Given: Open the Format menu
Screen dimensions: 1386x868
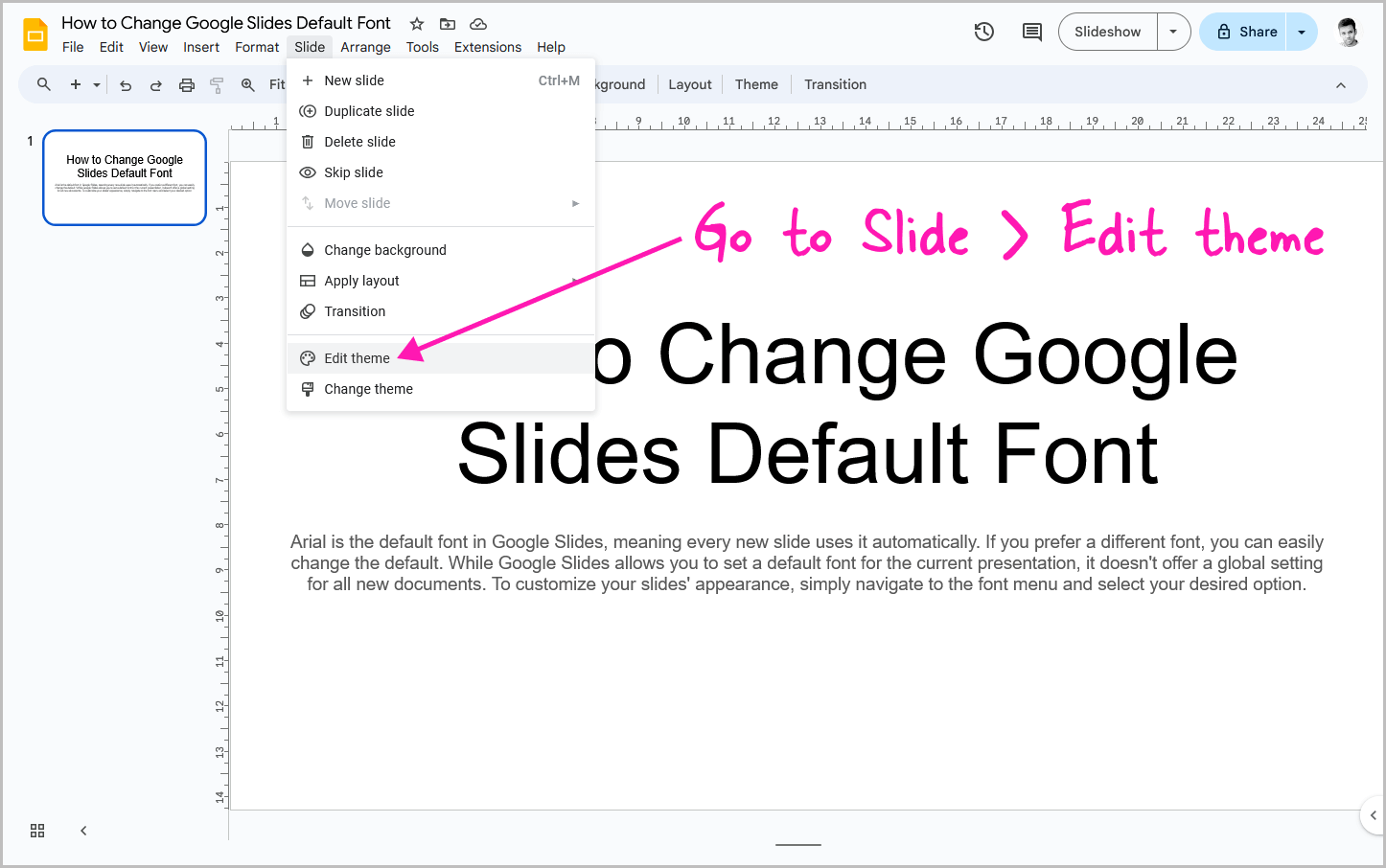Looking at the screenshot, I should click(x=257, y=47).
